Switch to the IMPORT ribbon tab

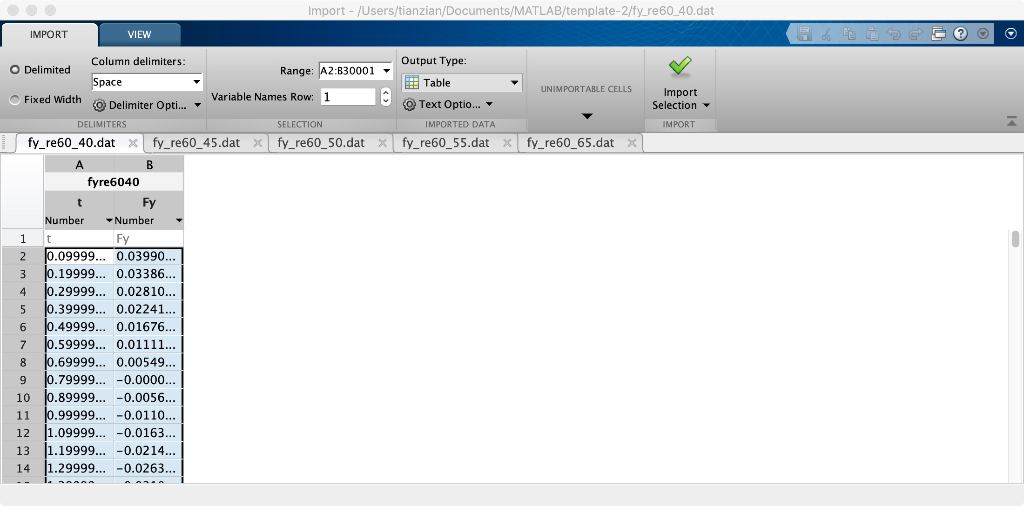49,35
